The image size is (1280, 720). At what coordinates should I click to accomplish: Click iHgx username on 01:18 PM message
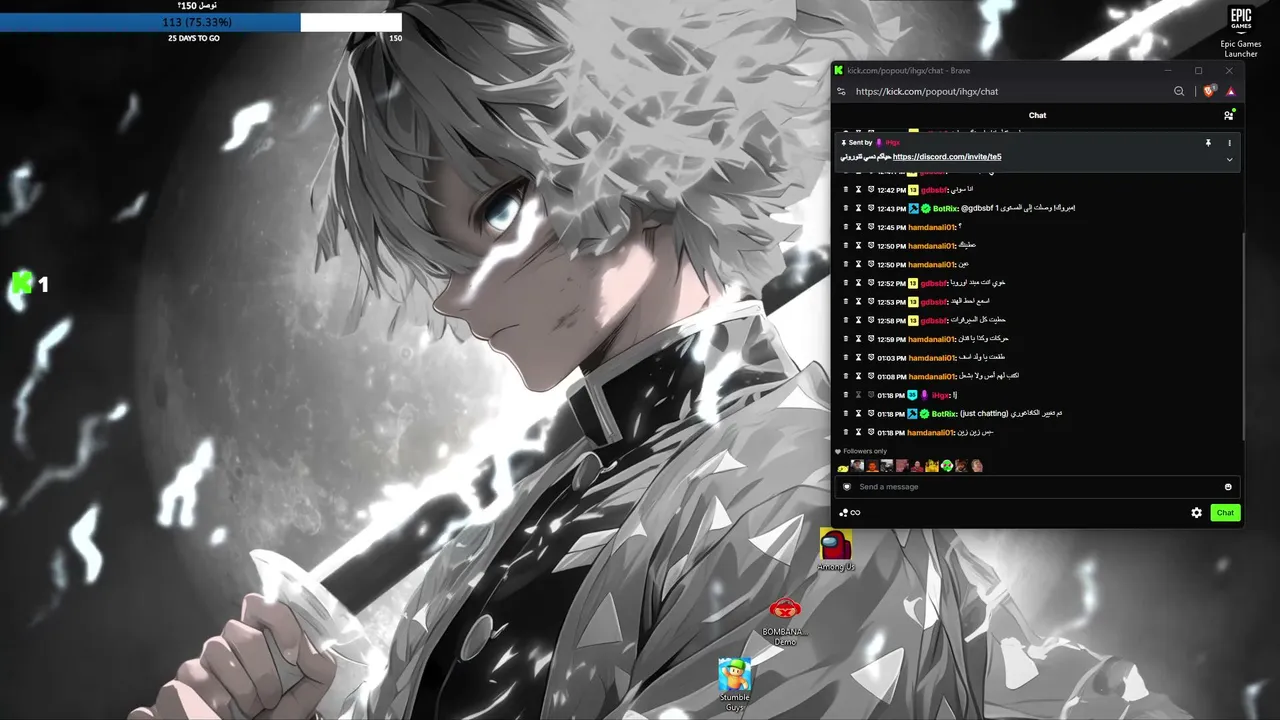(941, 395)
